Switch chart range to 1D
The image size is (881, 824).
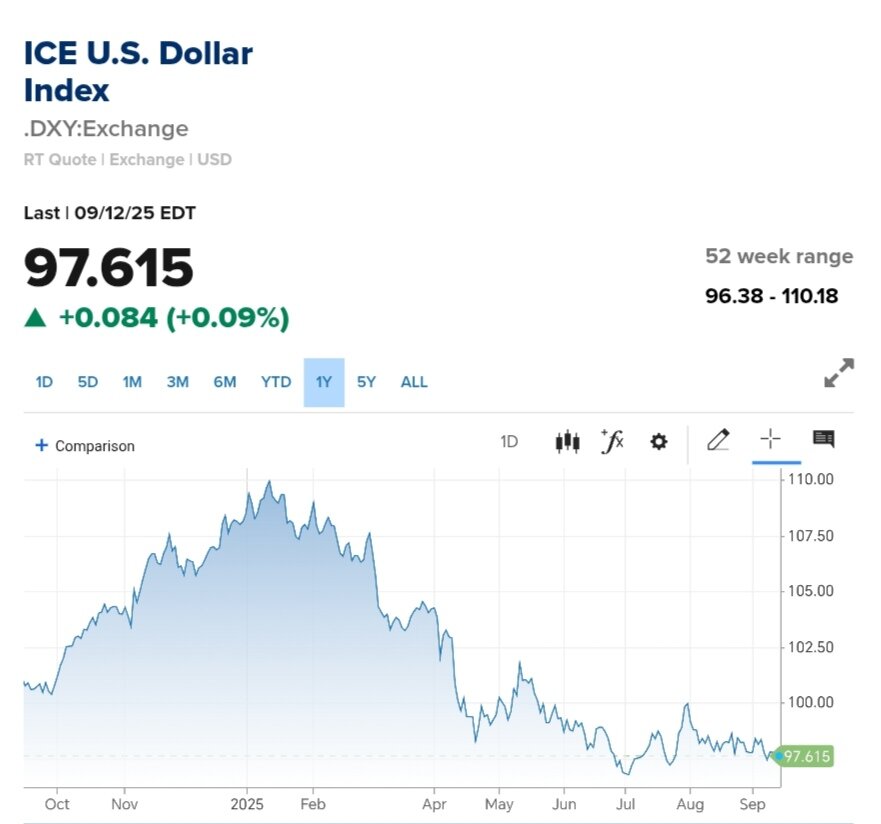(x=44, y=382)
